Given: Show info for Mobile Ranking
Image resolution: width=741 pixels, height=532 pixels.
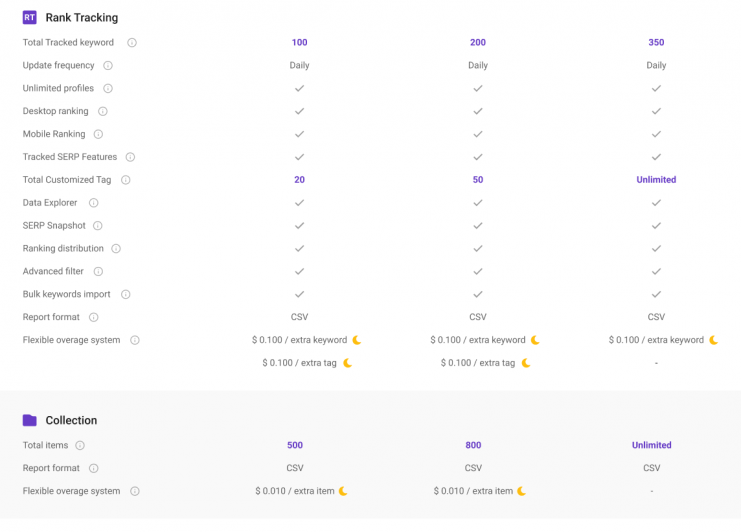Looking at the screenshot, I should point(98,134).
